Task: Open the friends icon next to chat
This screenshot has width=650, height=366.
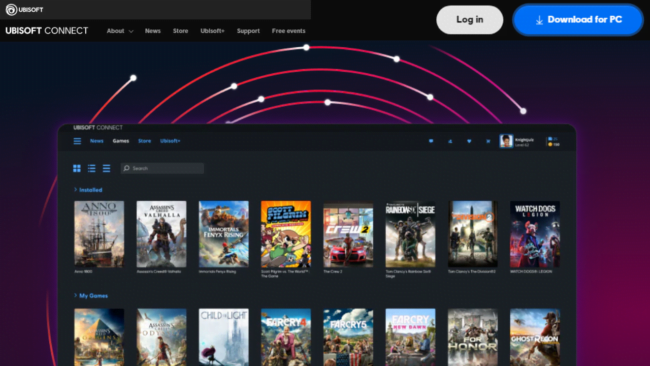Action: [450, 141]
